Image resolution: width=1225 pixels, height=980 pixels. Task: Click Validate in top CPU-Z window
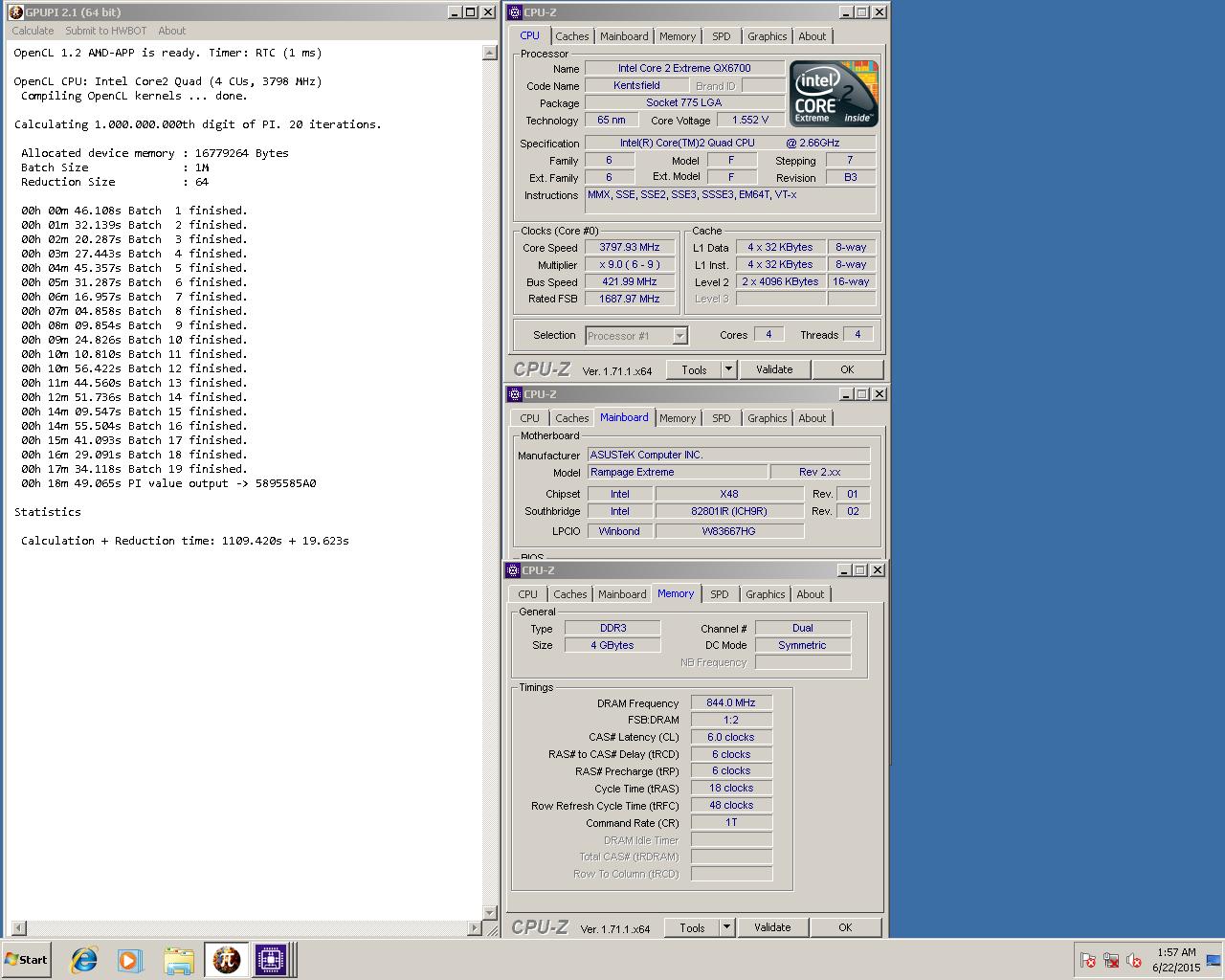click(x=774, y=369)
